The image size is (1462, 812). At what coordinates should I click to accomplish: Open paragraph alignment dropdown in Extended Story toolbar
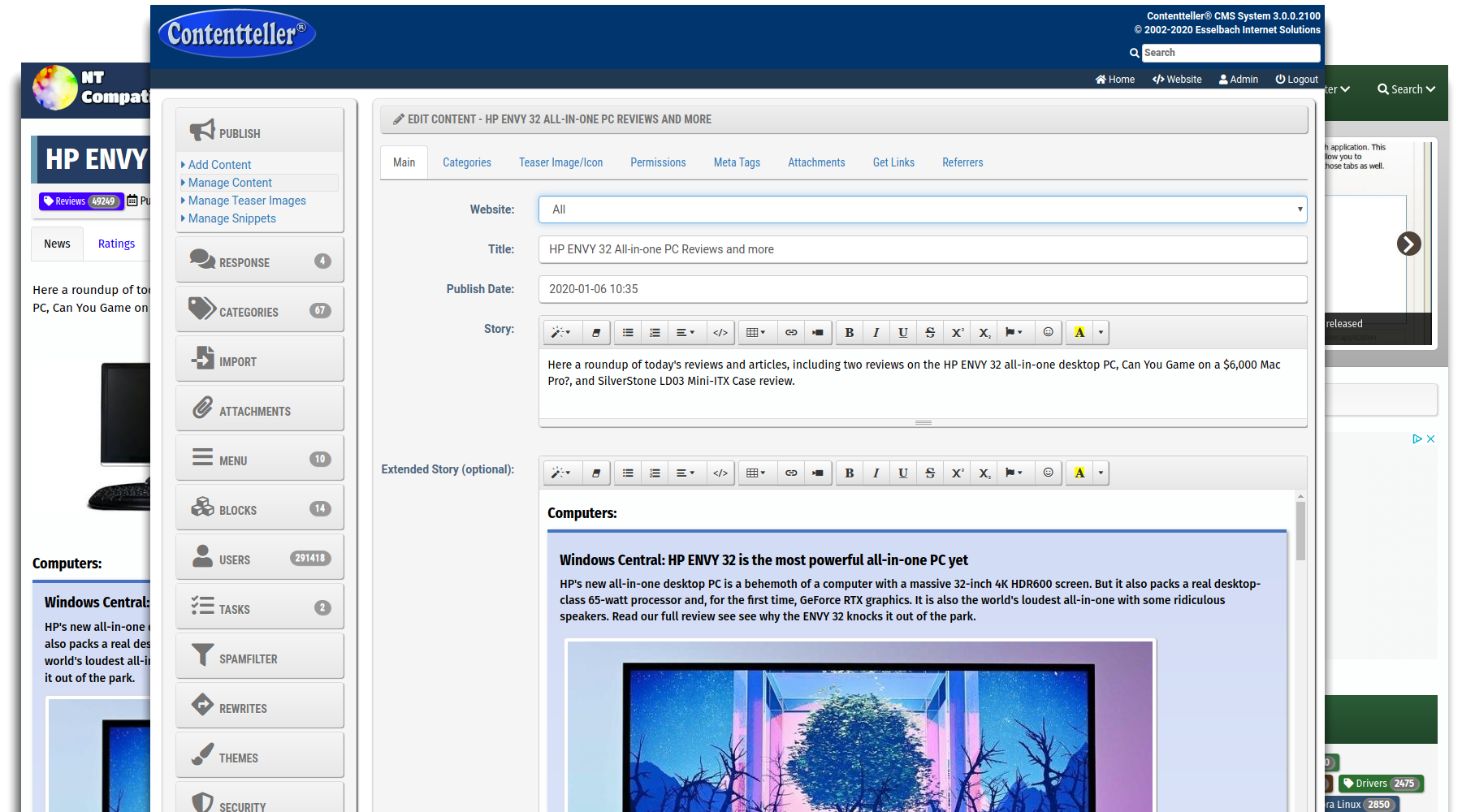coord(686,473)
